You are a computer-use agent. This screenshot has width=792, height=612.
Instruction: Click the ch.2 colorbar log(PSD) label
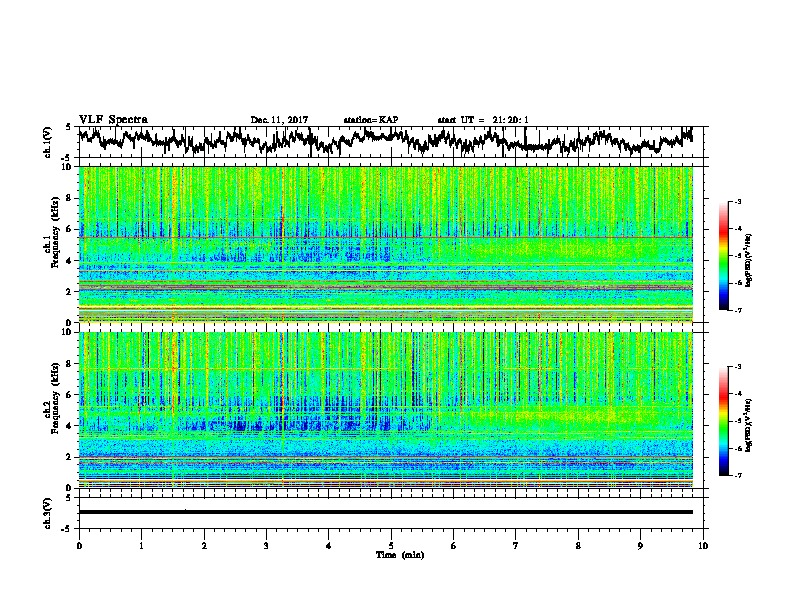coord(748,425)
